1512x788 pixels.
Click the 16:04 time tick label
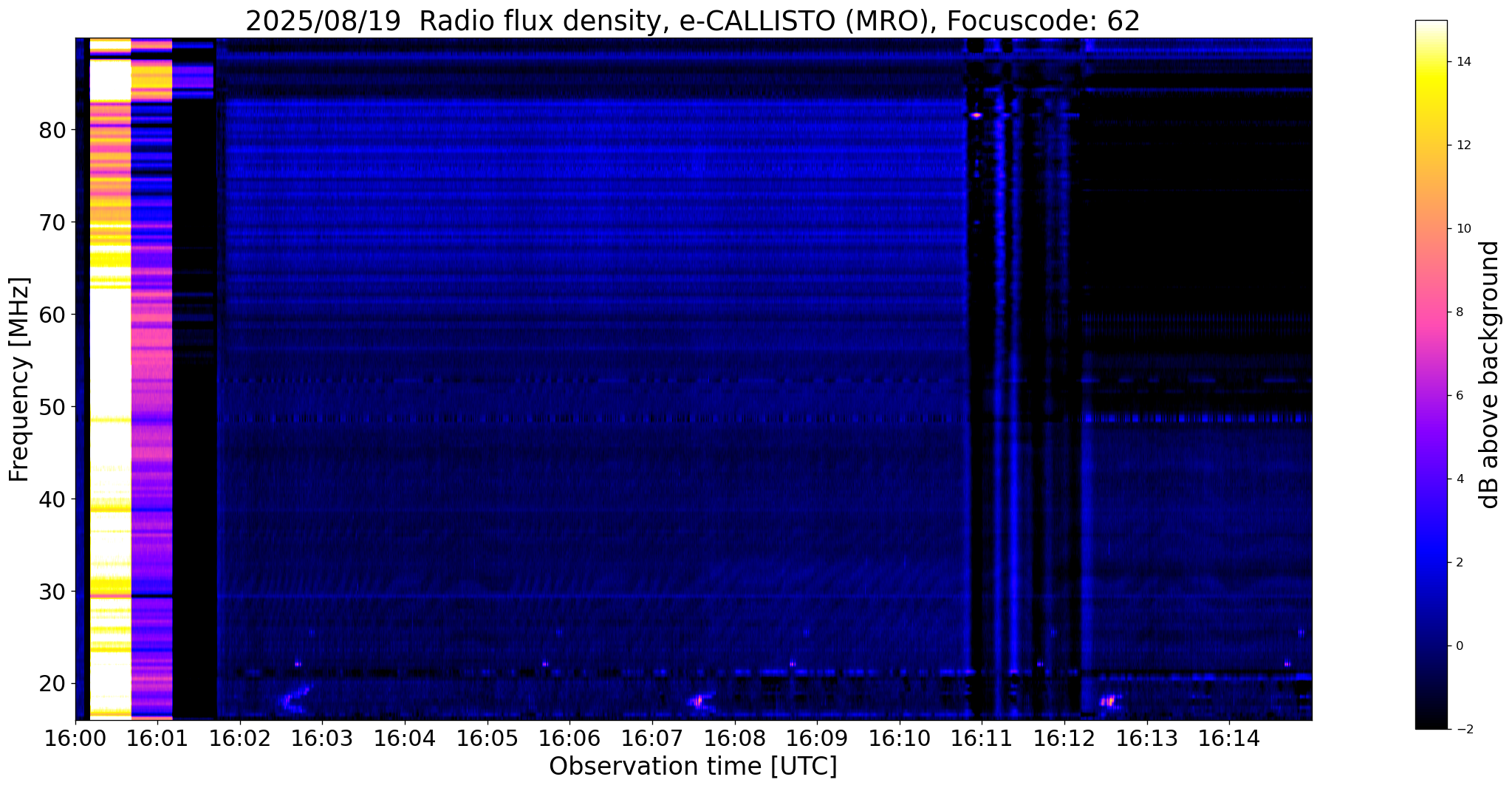click(x=405, y=739)
